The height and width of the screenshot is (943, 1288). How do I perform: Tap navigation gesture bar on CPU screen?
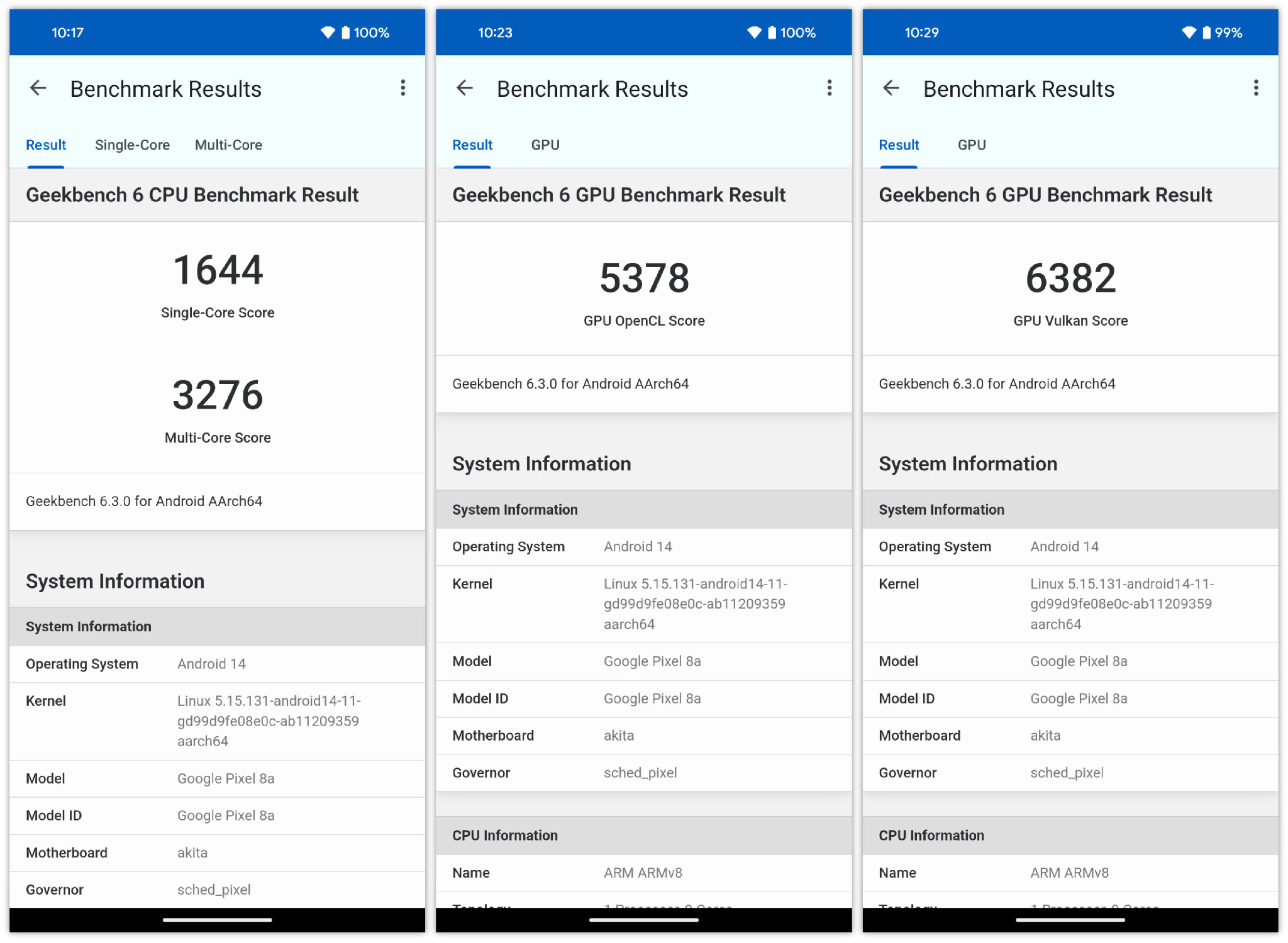218,920
